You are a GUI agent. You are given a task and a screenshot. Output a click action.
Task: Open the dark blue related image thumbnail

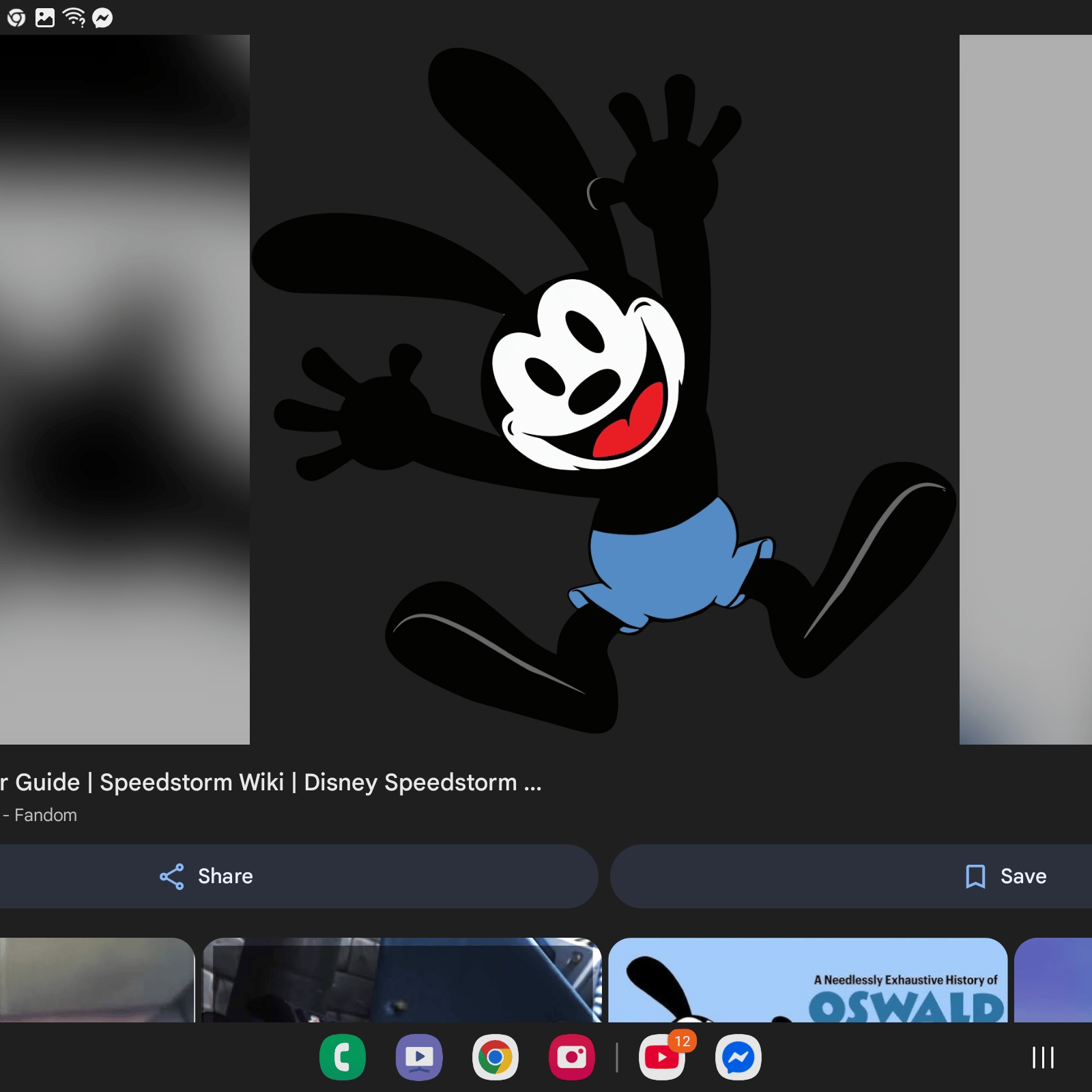click(403, 980)
